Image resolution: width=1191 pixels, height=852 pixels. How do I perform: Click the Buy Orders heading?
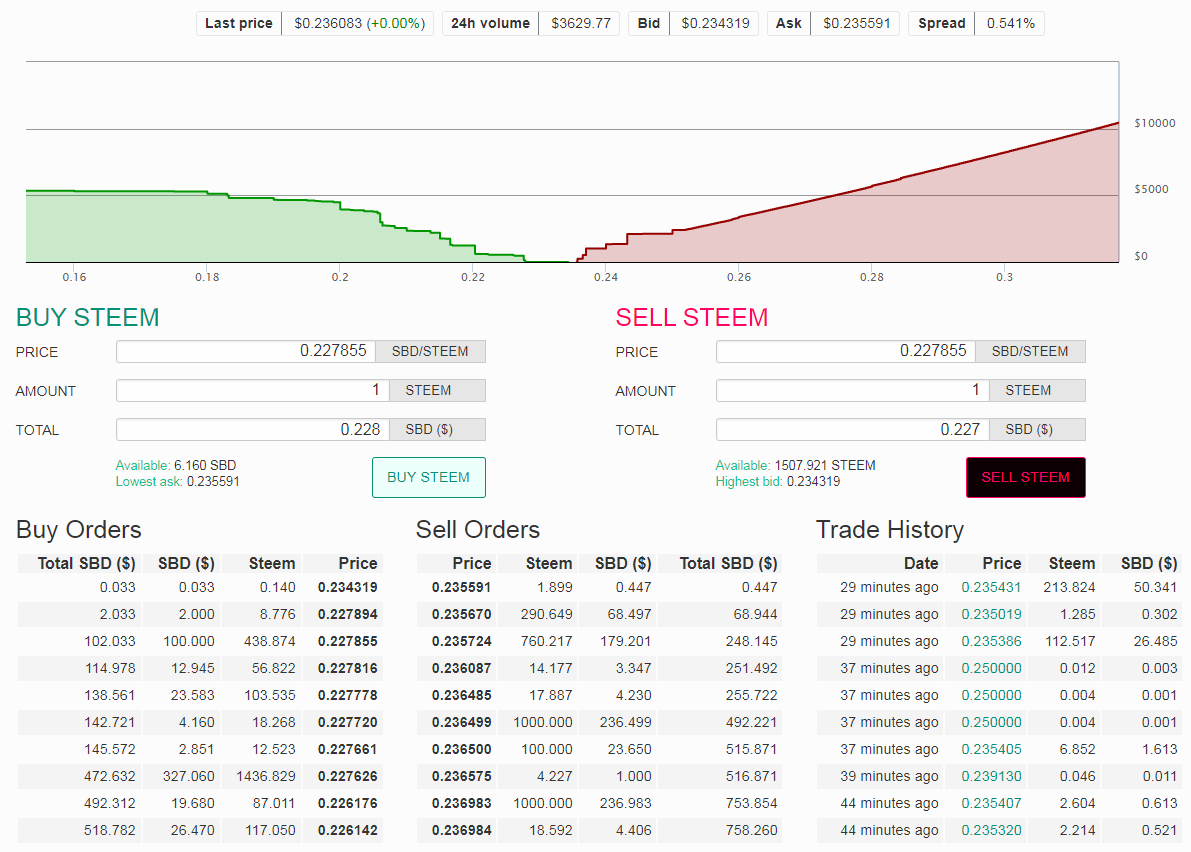[79, 530]
